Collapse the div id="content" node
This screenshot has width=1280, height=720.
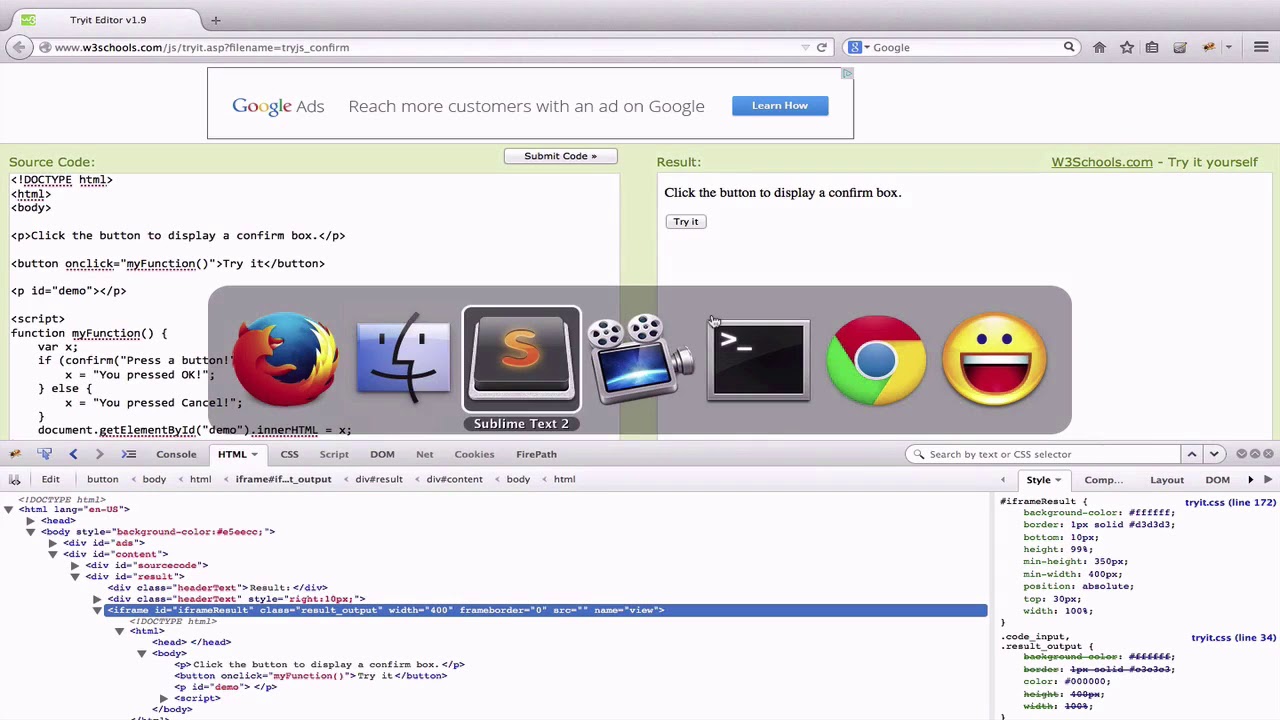pyautogui.click(x=53, y=554)
